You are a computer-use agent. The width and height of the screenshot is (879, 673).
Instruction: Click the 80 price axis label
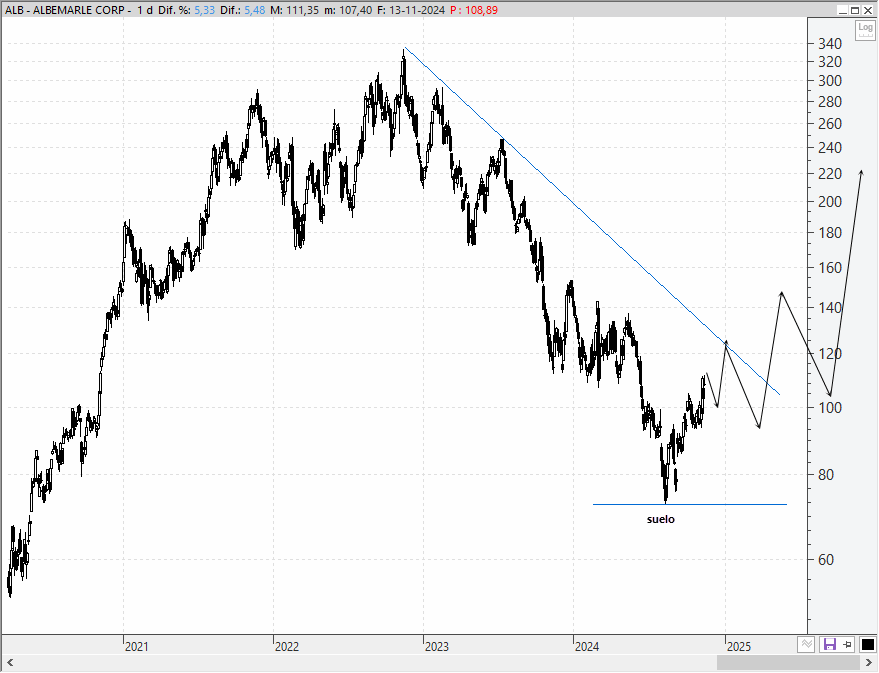[826, 475]
